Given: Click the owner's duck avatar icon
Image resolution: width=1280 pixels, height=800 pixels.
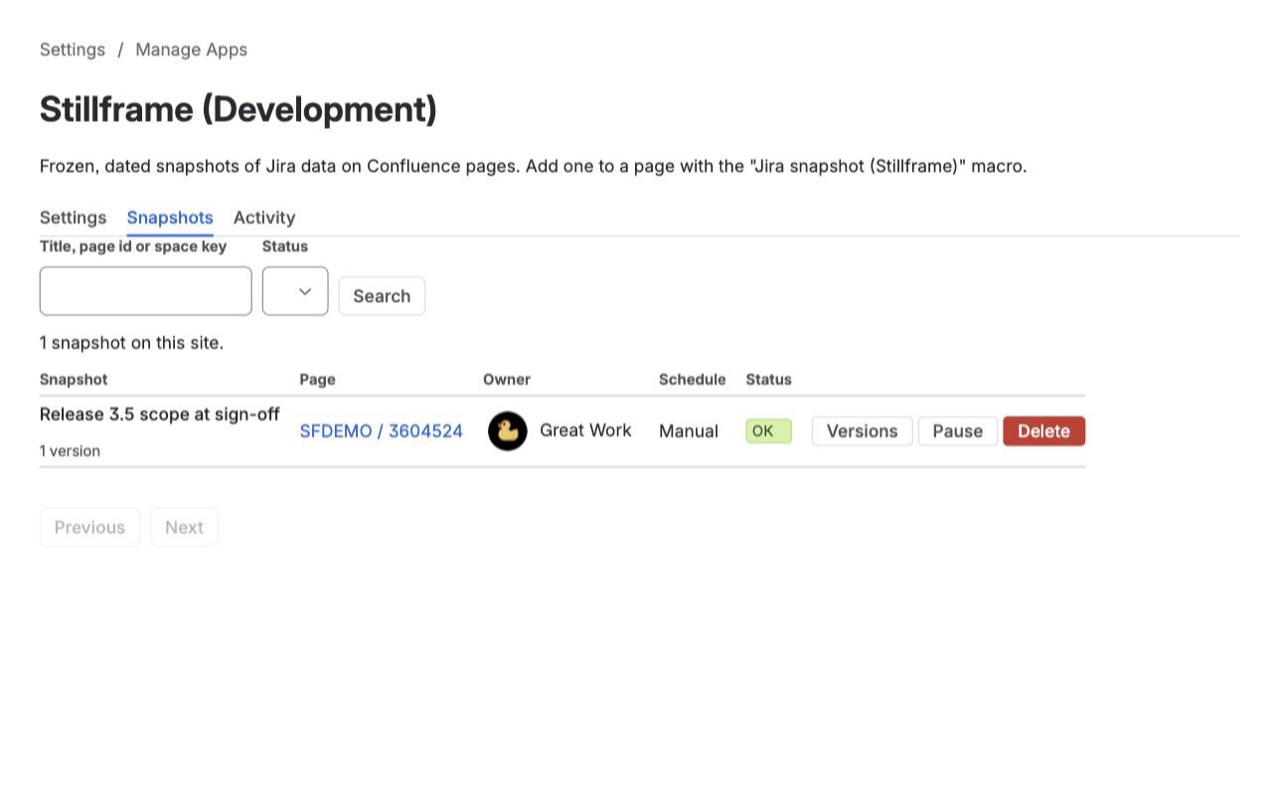Looking at the screenshot, I should click(507, 431).
